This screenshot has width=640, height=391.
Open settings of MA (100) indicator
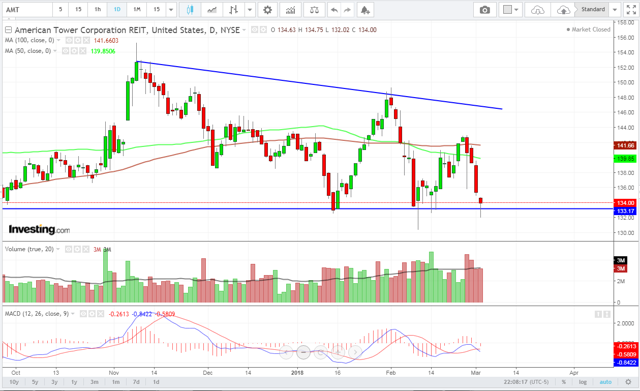point(78,40)
